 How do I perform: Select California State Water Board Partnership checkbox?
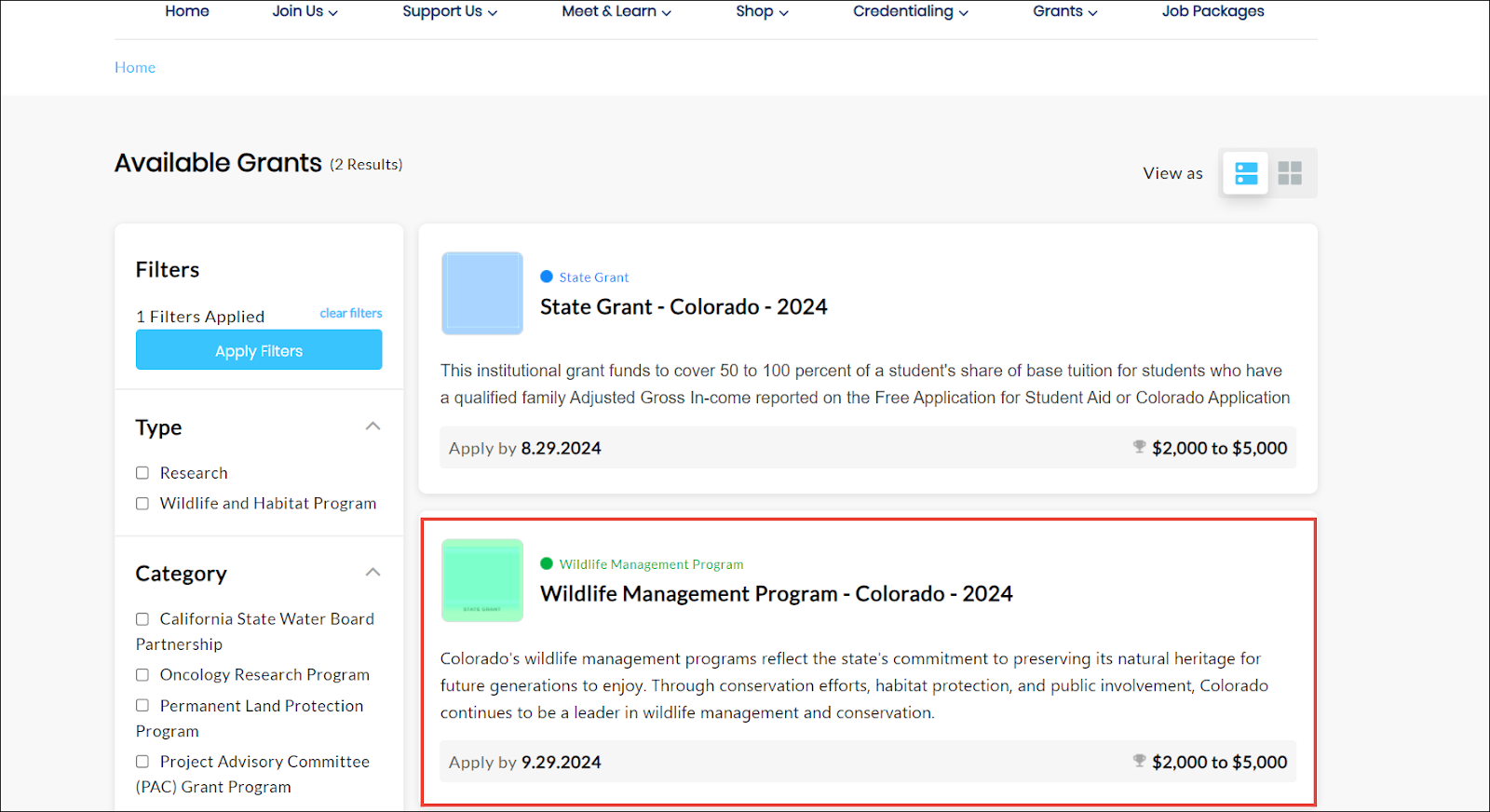pyautogui.click(x=142, y=619)
